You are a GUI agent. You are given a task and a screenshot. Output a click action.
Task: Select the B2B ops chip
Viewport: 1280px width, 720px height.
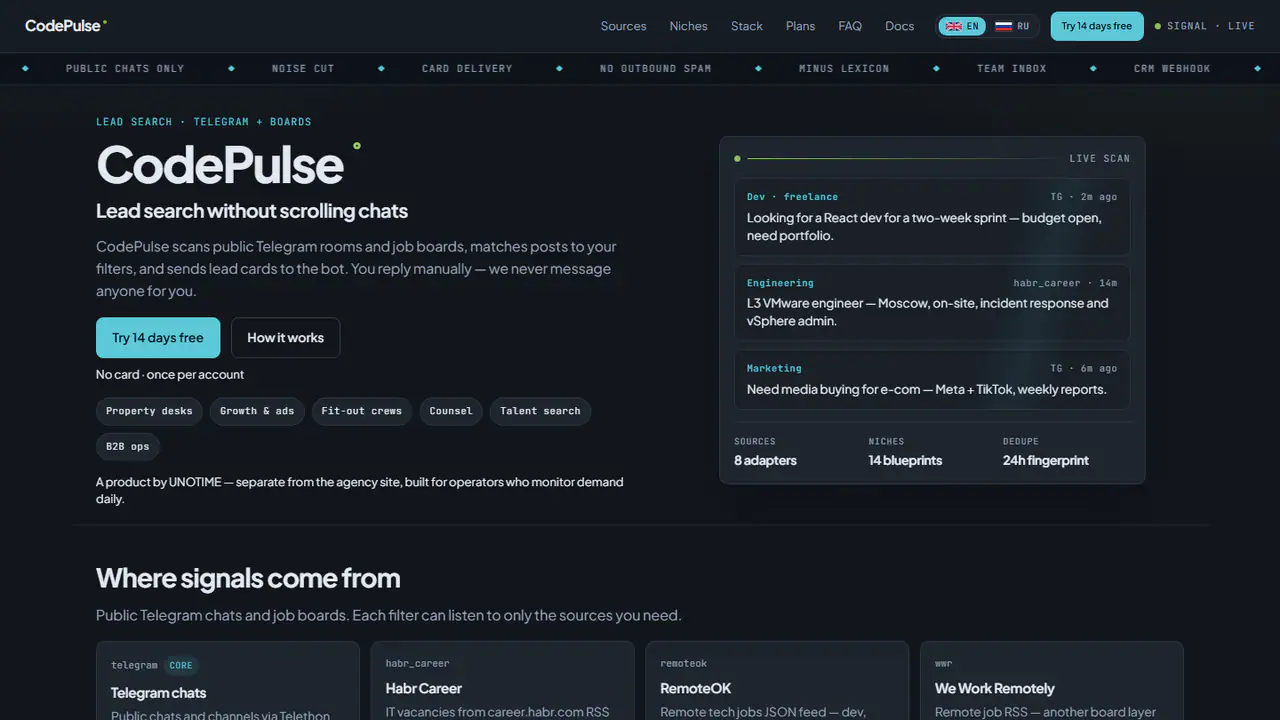(x=128, y=446)
